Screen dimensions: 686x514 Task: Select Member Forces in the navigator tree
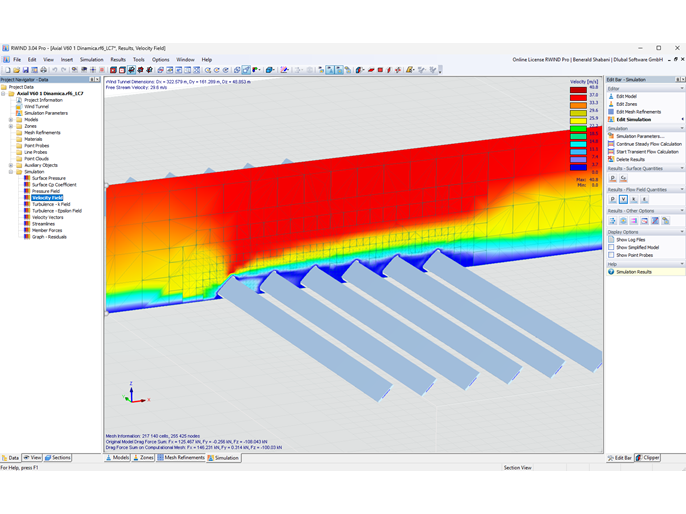47,230
